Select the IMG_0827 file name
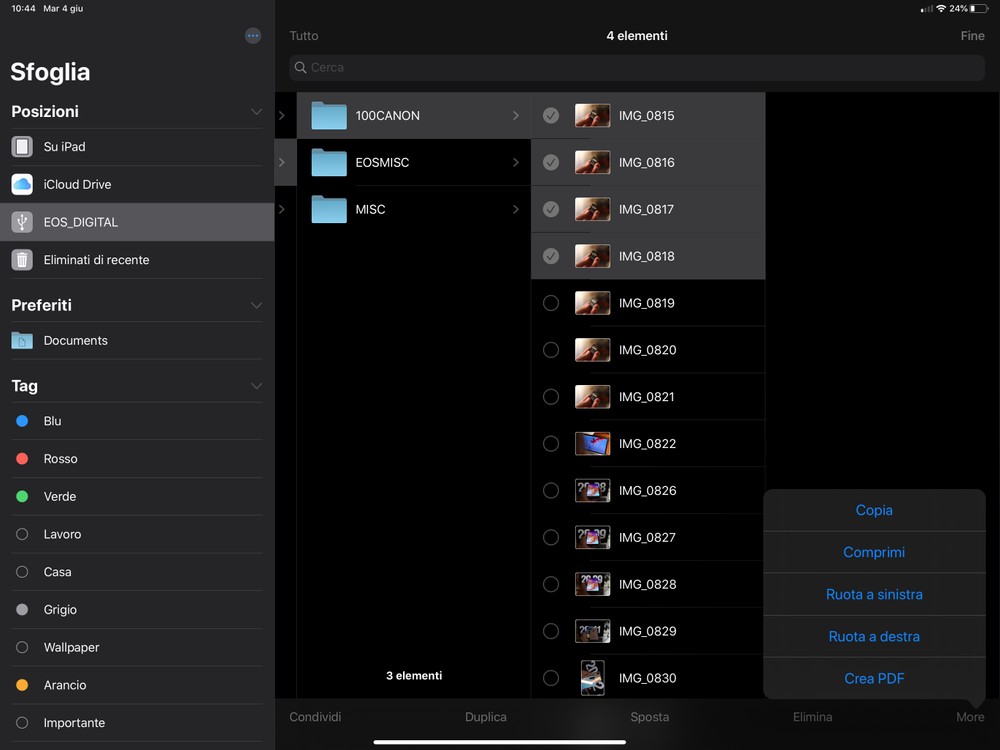The image size is (1000, 750). tap(647, 538)
